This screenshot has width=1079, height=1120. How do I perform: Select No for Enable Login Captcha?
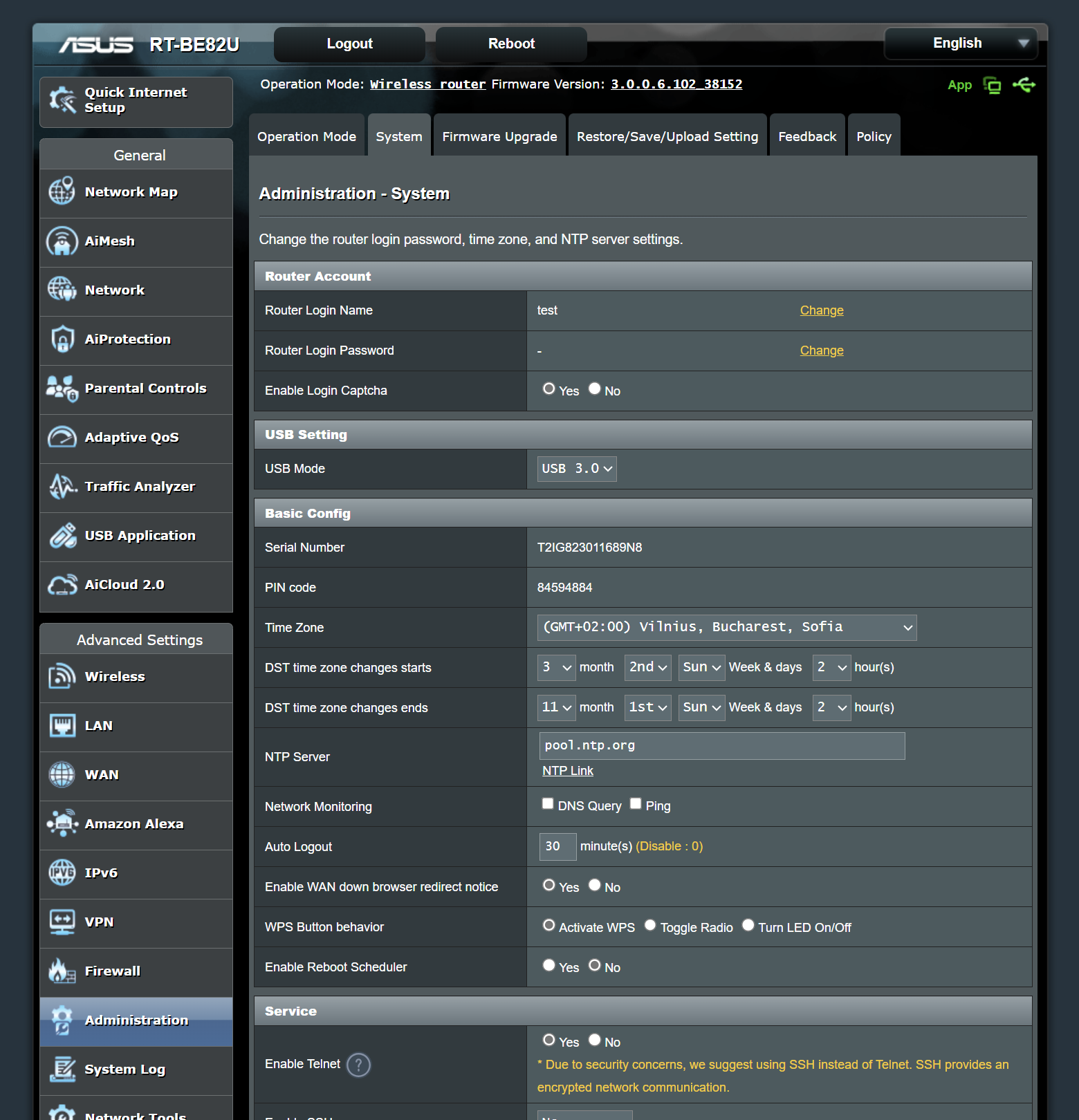pos(595,389)
